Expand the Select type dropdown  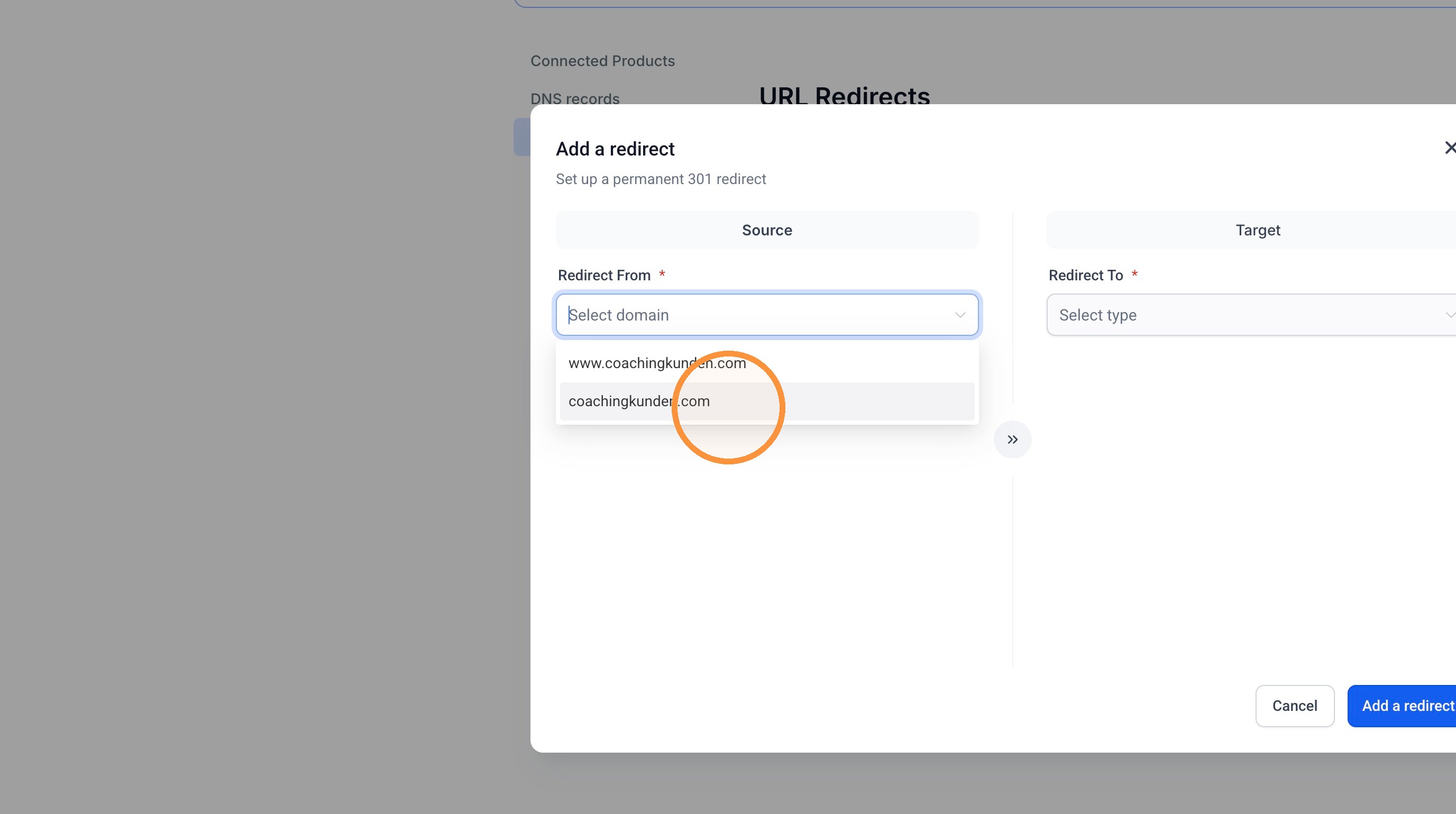1251,315
